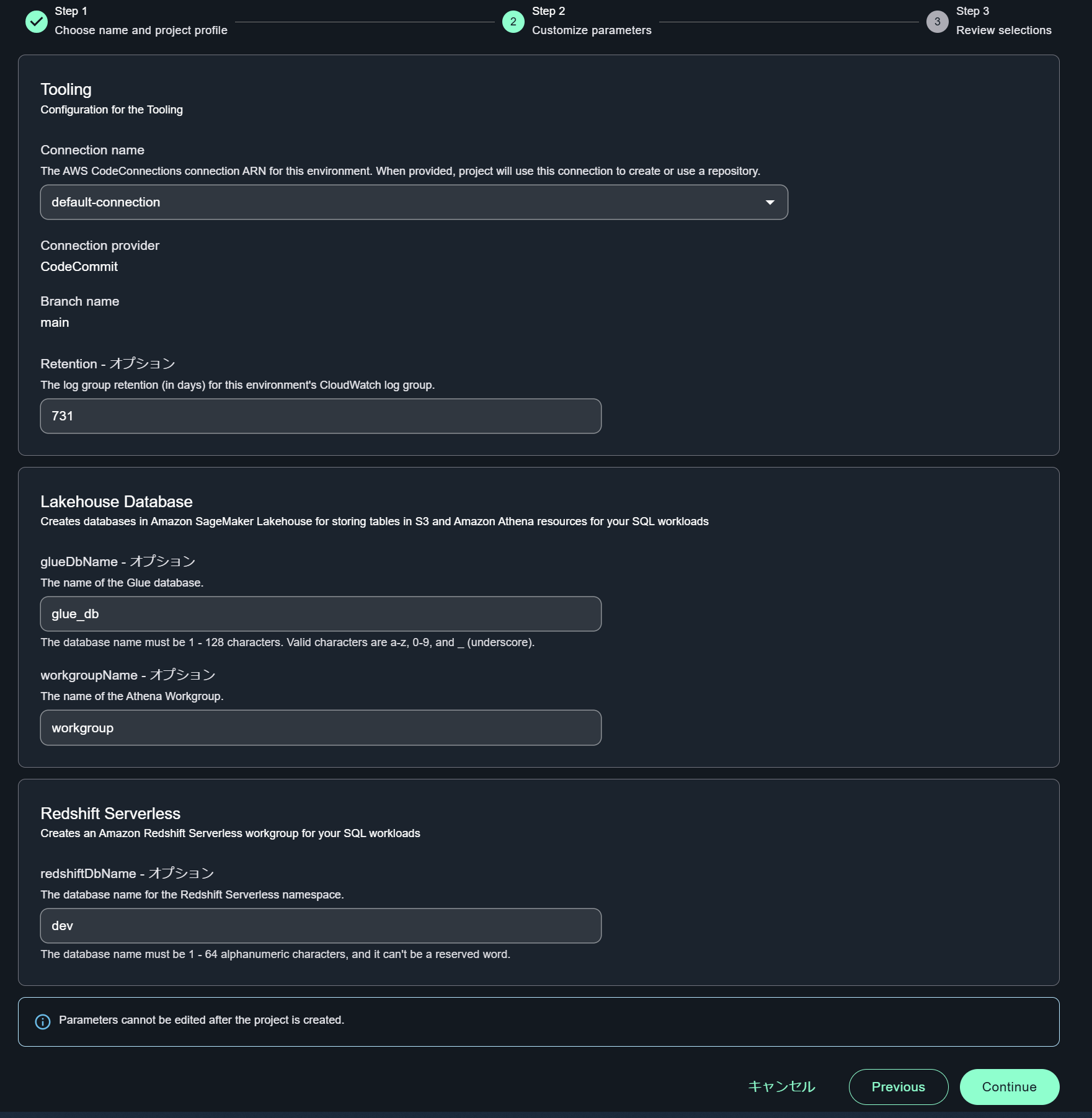Click 'Parameters cannot be edited' notice text
The height and width of the screenshot is (1118, 1092).
(x=202, y=1020)
